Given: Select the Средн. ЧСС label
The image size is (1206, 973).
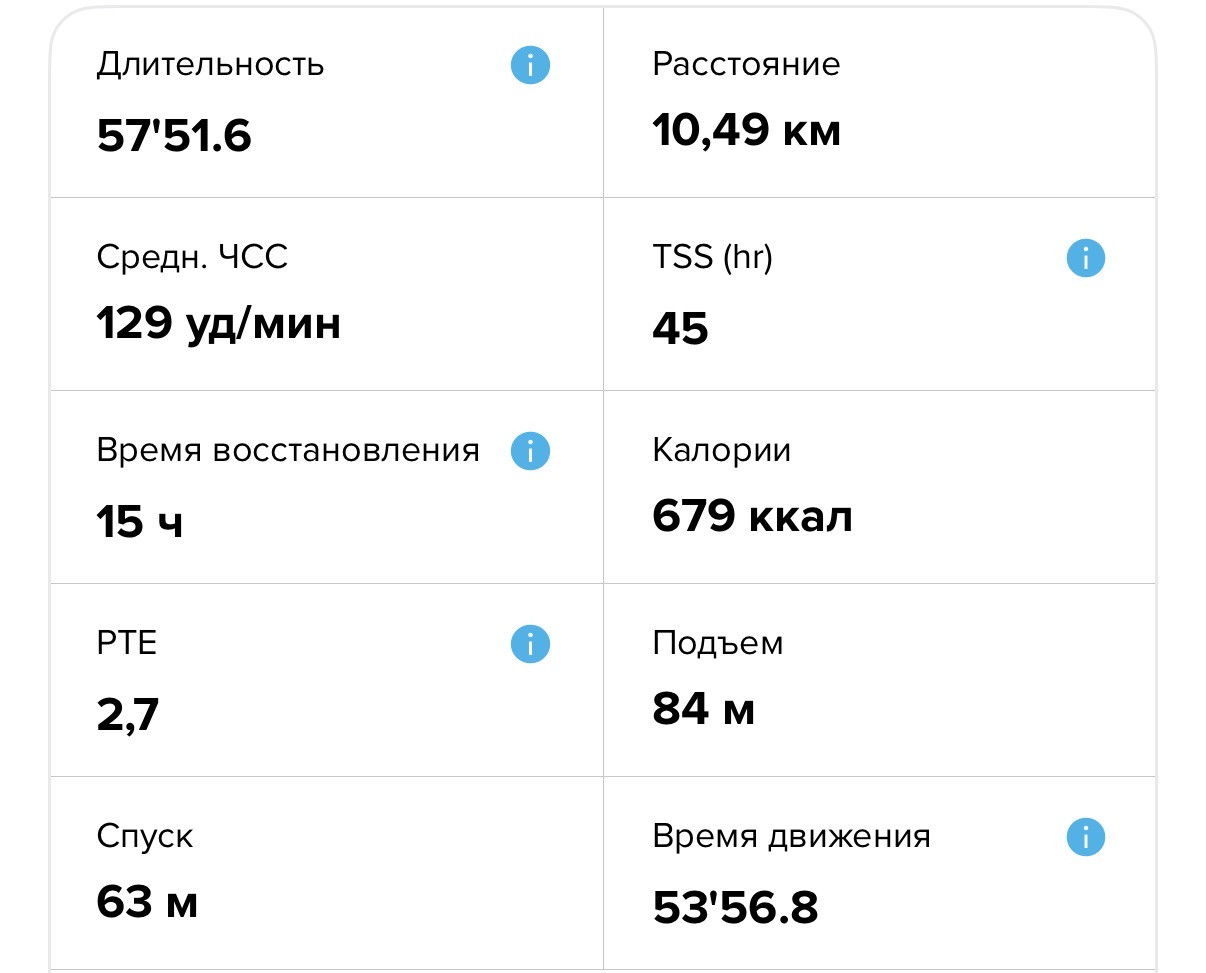Looking at the screenshot, I should coord(192,258).
